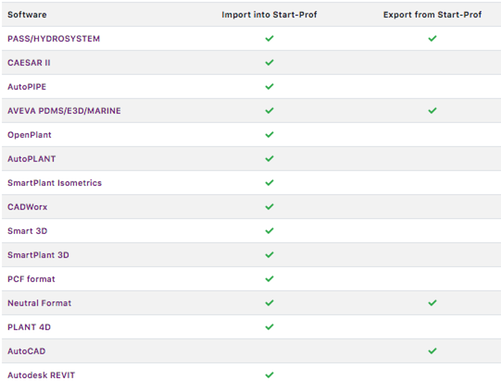Open the PLANT 4D link

tap(29, 327)
